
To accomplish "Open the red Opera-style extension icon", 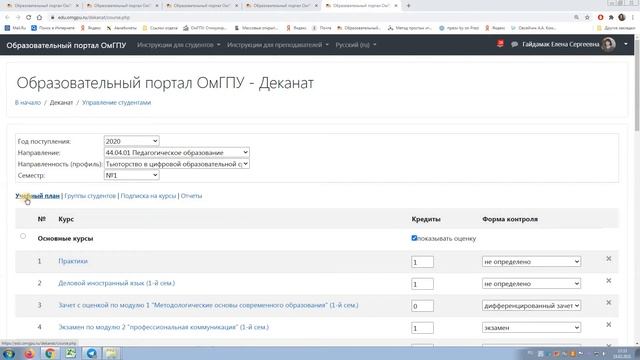I will [x=600, y=18].
